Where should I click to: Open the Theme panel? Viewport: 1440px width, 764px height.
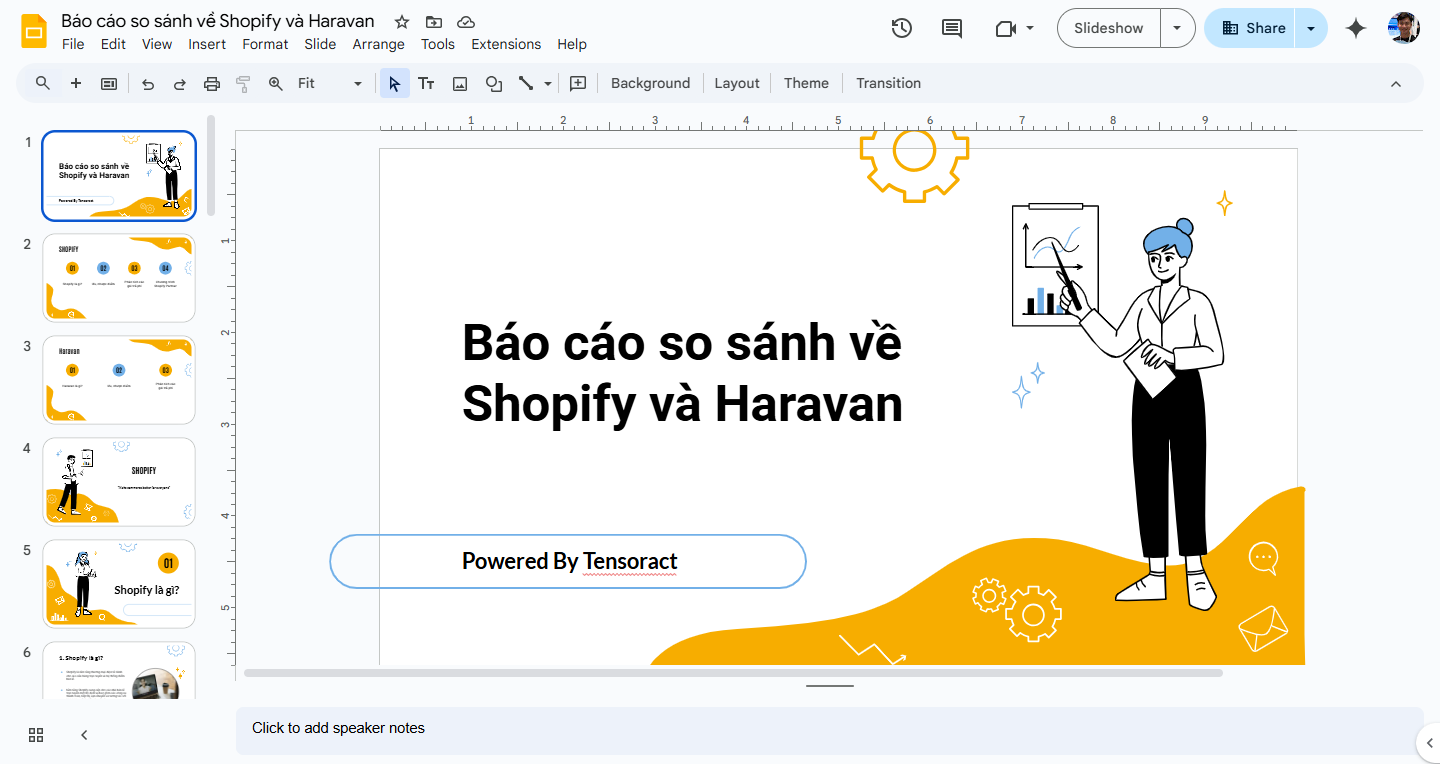[806, 84]
